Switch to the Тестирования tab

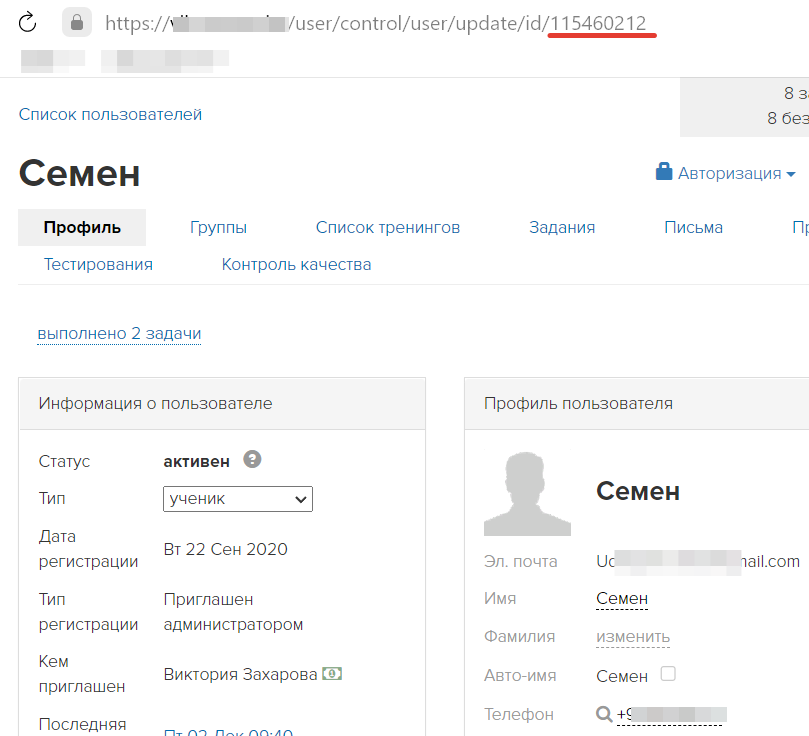pos(96,264)
